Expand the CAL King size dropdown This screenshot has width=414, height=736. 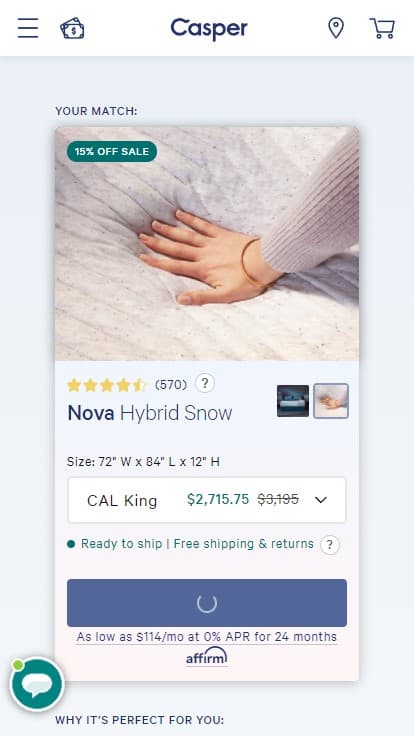207,500
